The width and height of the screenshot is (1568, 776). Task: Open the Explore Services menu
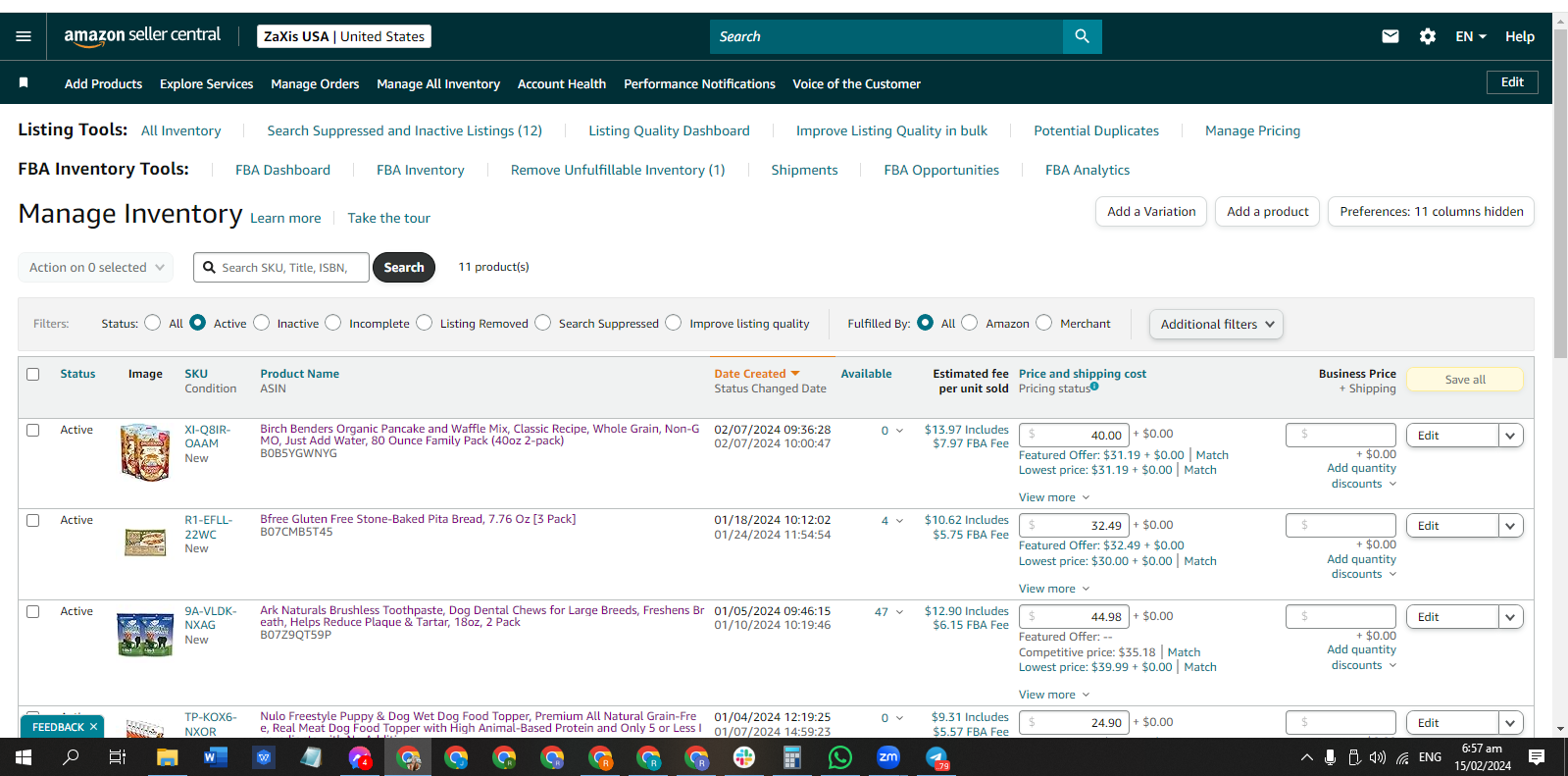tap(206, 84)
